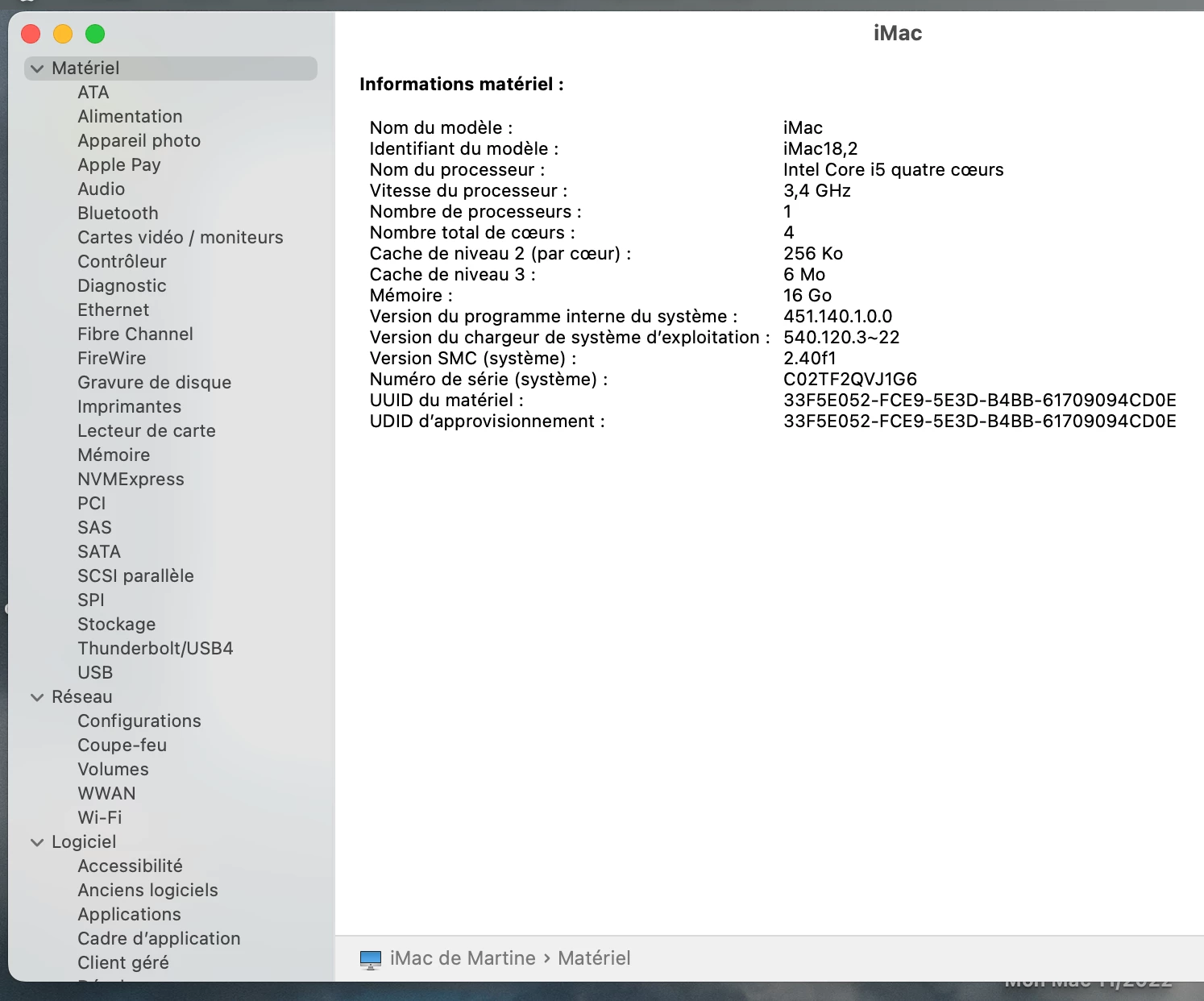This screenshot has height=1001, width=1204.
Task: Click the 3,4 GHz processor speed value
Action: click(817, 191)
